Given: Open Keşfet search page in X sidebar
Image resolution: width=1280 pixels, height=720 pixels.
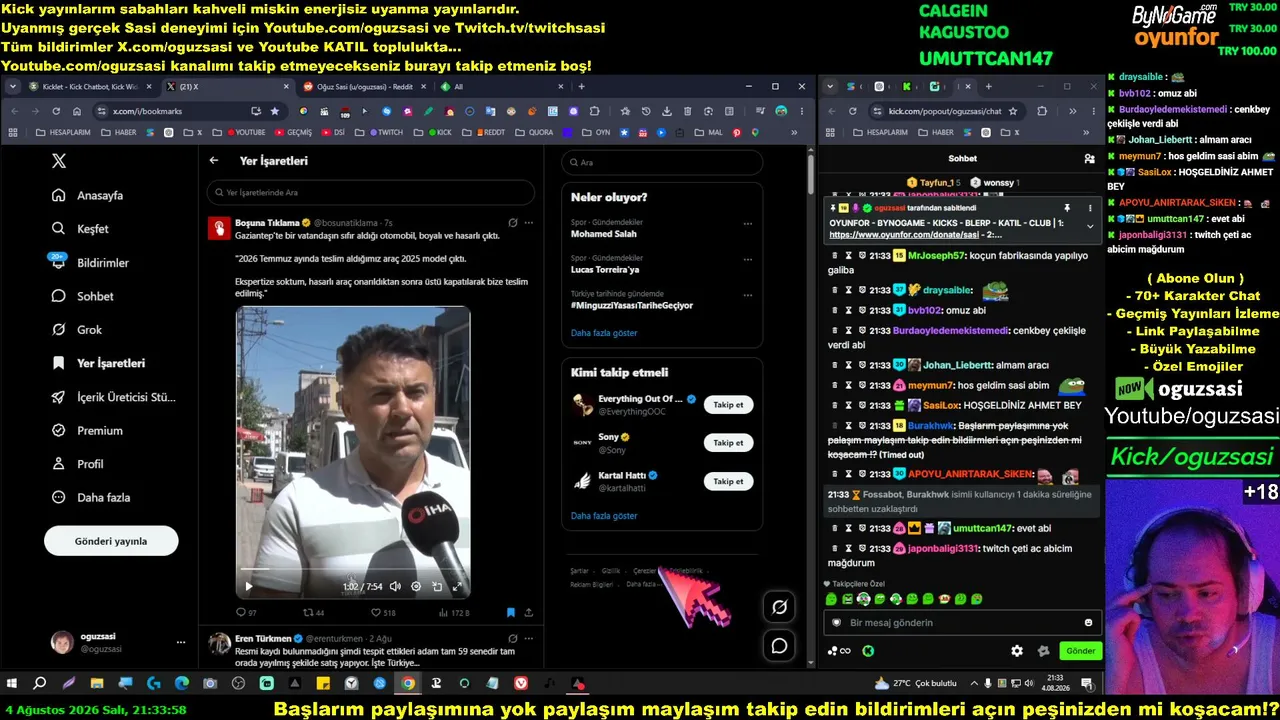Looking at the screenshot, I should click(80, 229).
